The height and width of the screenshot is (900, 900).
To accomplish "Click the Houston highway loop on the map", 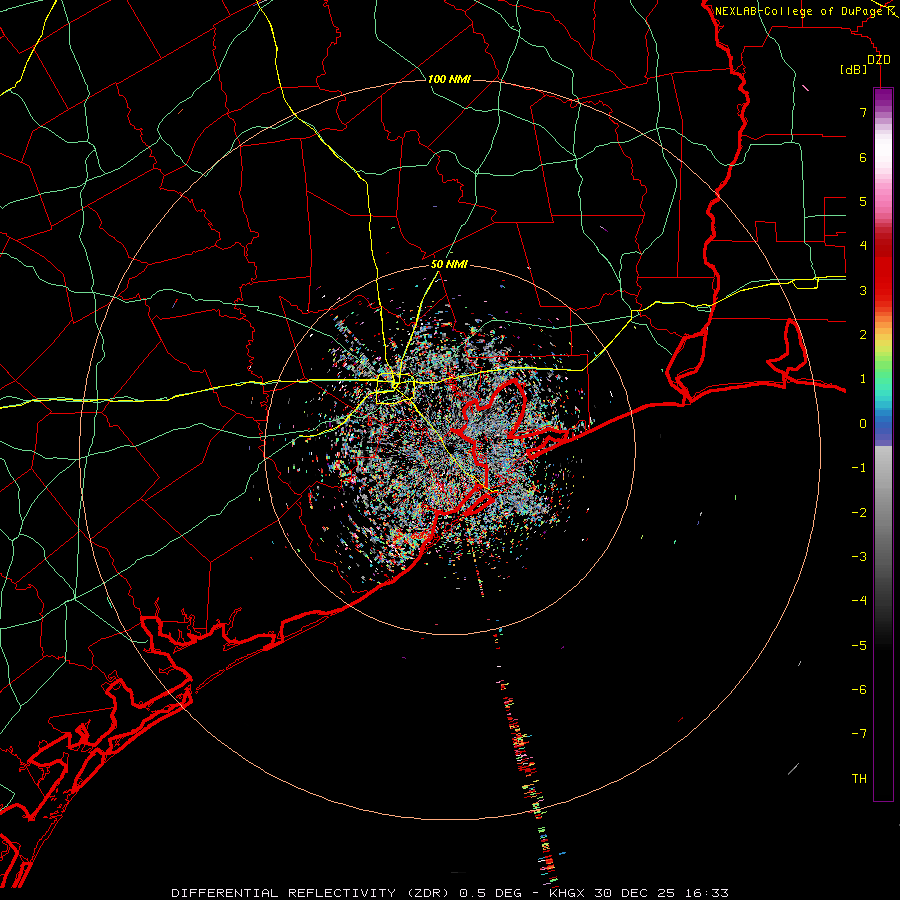I will (x=395, y=389).
